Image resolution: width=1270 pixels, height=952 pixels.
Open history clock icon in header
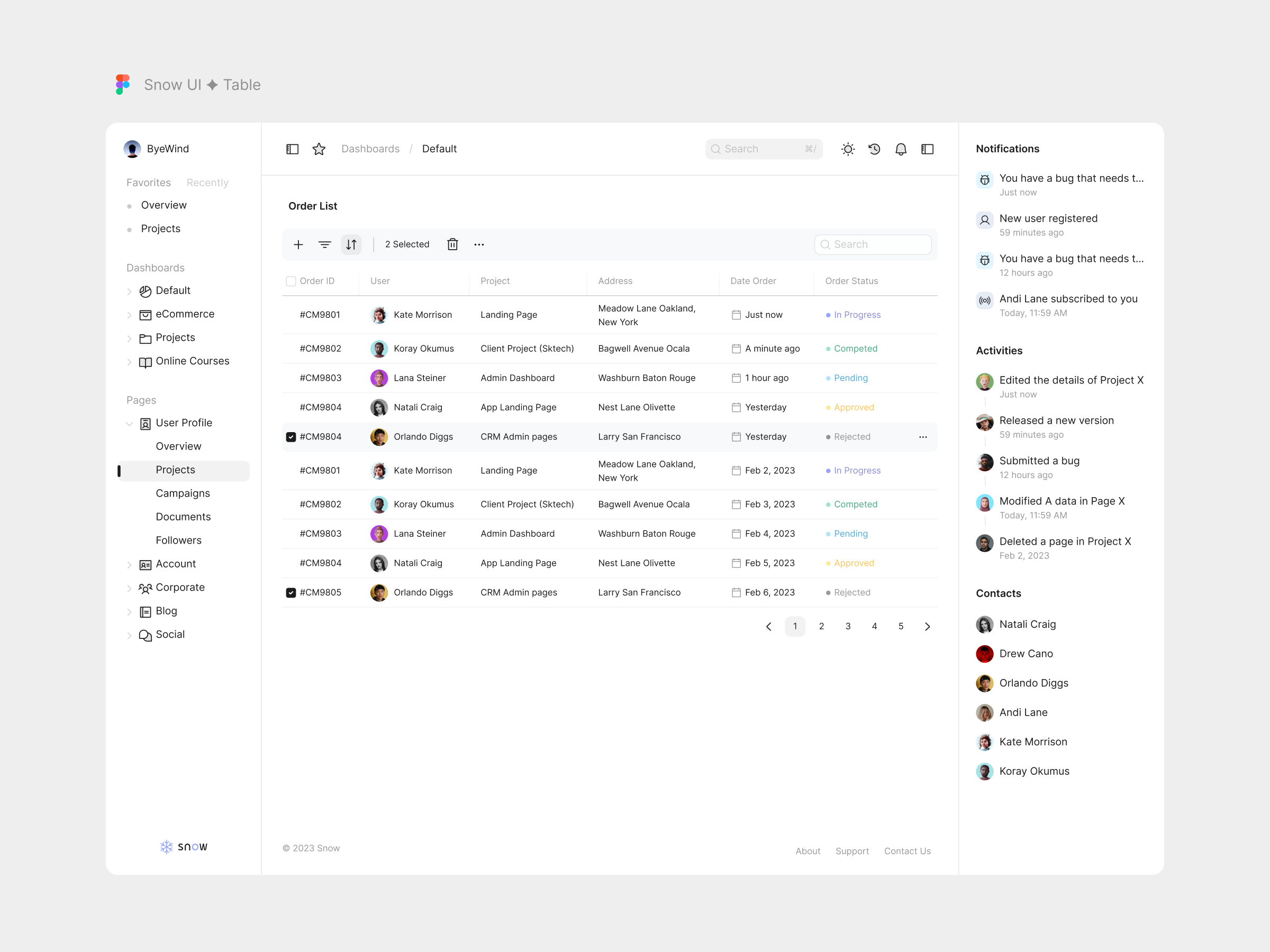[874, 149]
